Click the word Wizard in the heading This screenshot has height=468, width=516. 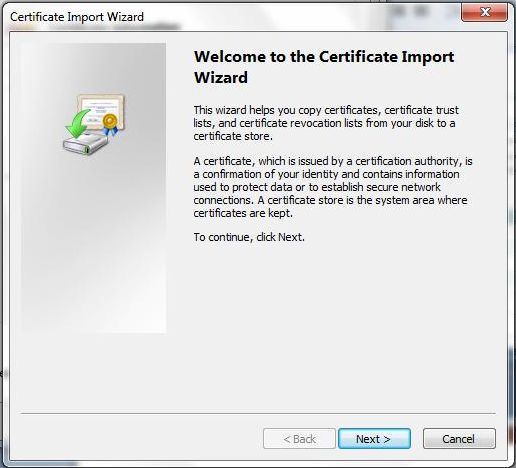pos(221,78)
